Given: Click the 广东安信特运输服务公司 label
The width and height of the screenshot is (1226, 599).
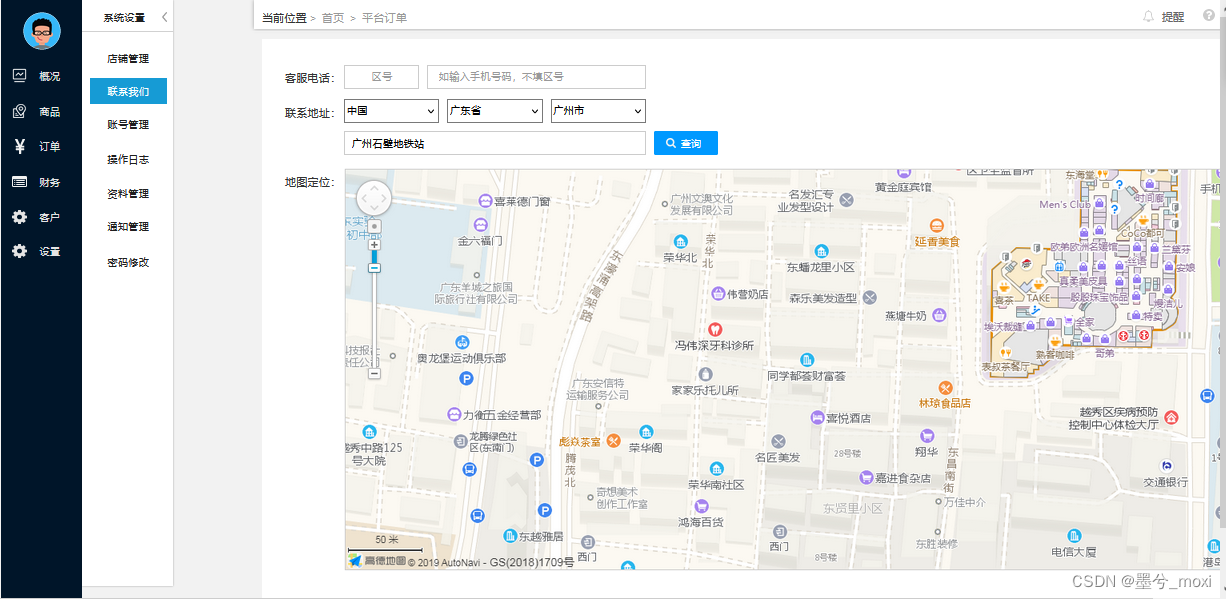Looking at the screenshot, I should point(597,389).
